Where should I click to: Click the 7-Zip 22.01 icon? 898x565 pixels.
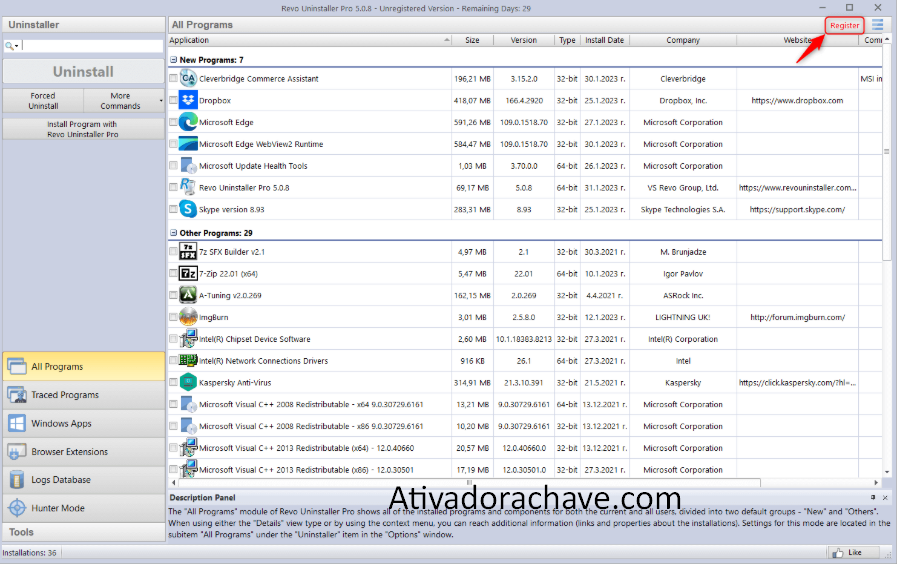pos(188,274)
